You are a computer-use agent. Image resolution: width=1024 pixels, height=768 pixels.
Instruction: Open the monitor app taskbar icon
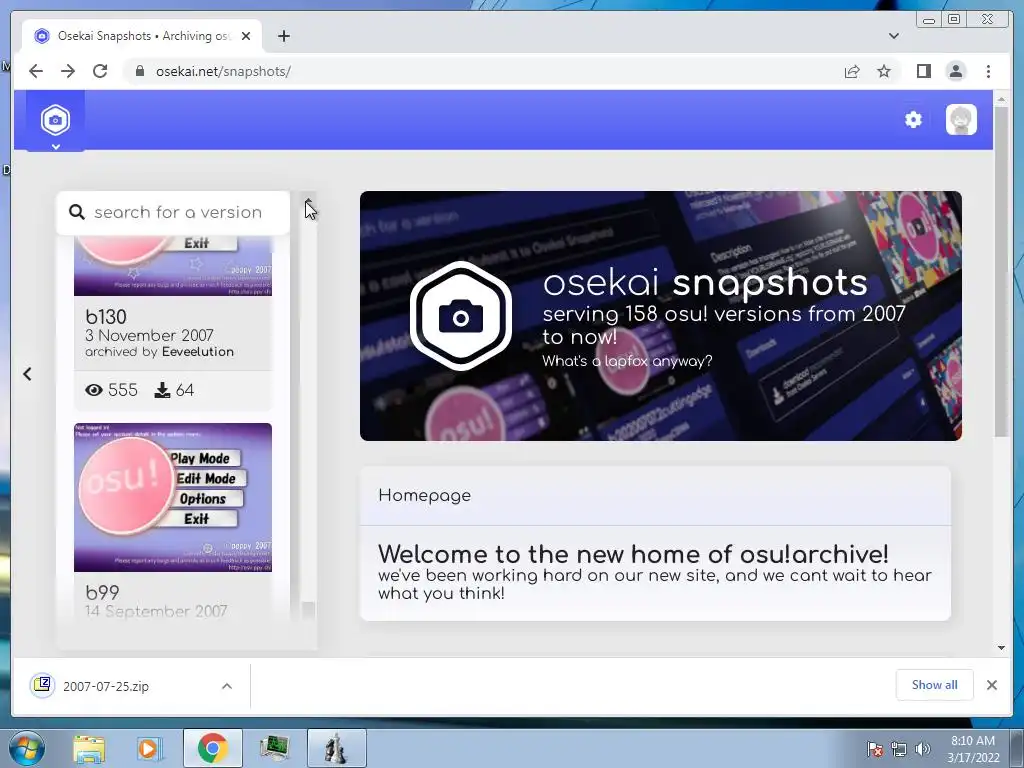[x=274, y=748]
